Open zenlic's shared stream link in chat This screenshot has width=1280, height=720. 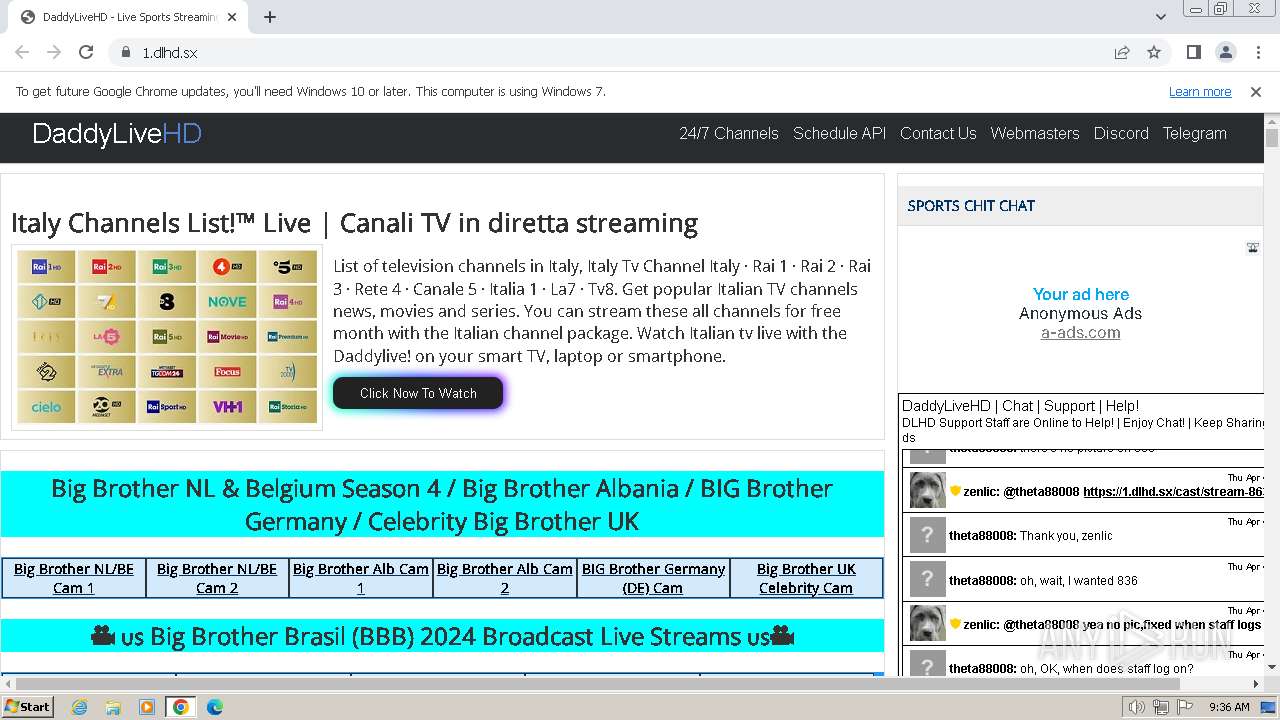(1173, 492)
